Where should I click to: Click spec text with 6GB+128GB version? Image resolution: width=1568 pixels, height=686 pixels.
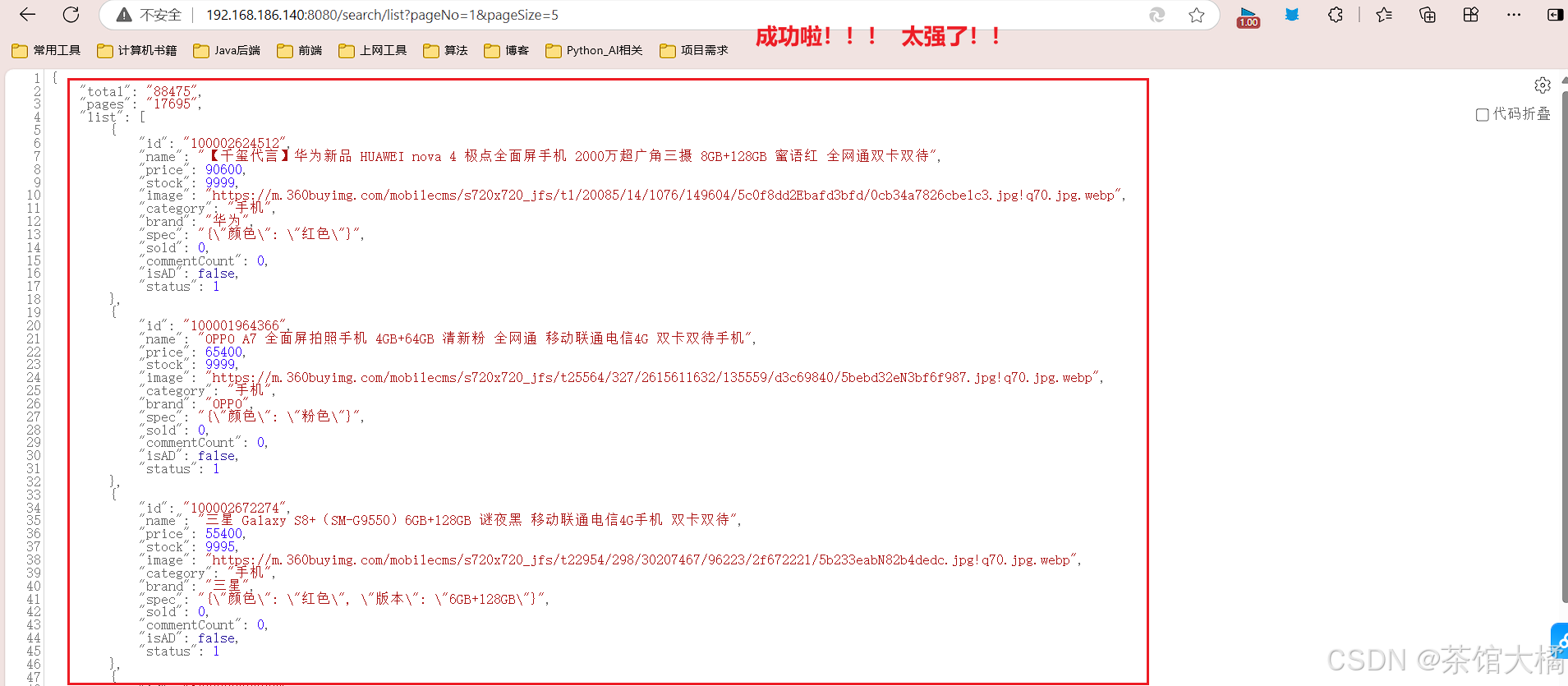coord(372,599)
